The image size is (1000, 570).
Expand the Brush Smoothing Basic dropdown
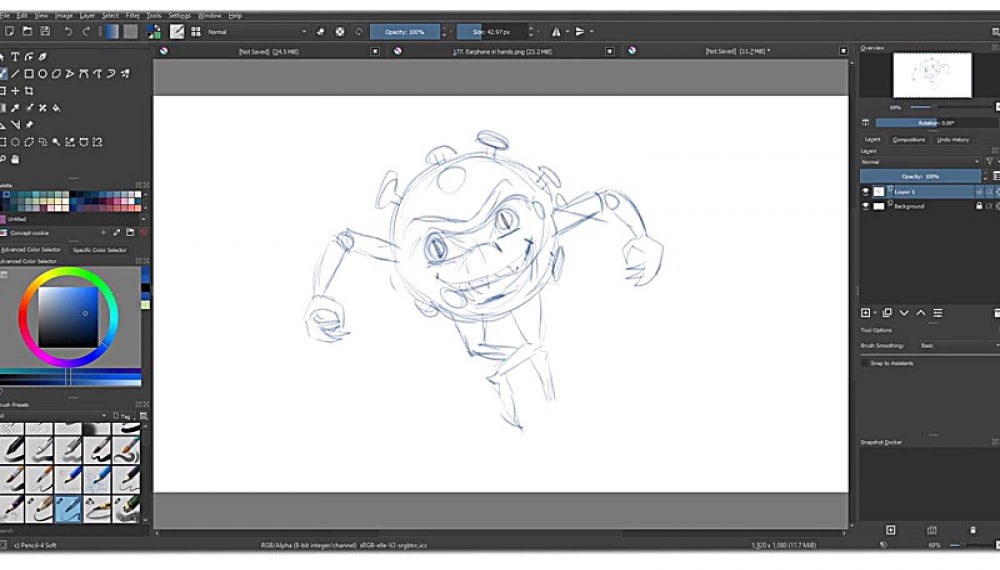(x=955, y=345)
